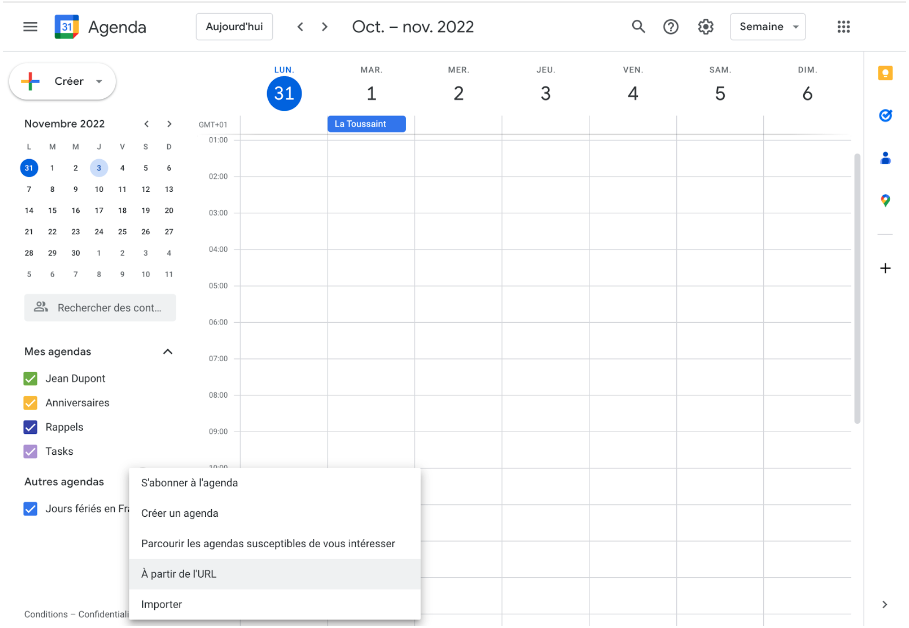909x628 pixels.
Task: Open the help question mark icon
Action: [671, 27]
